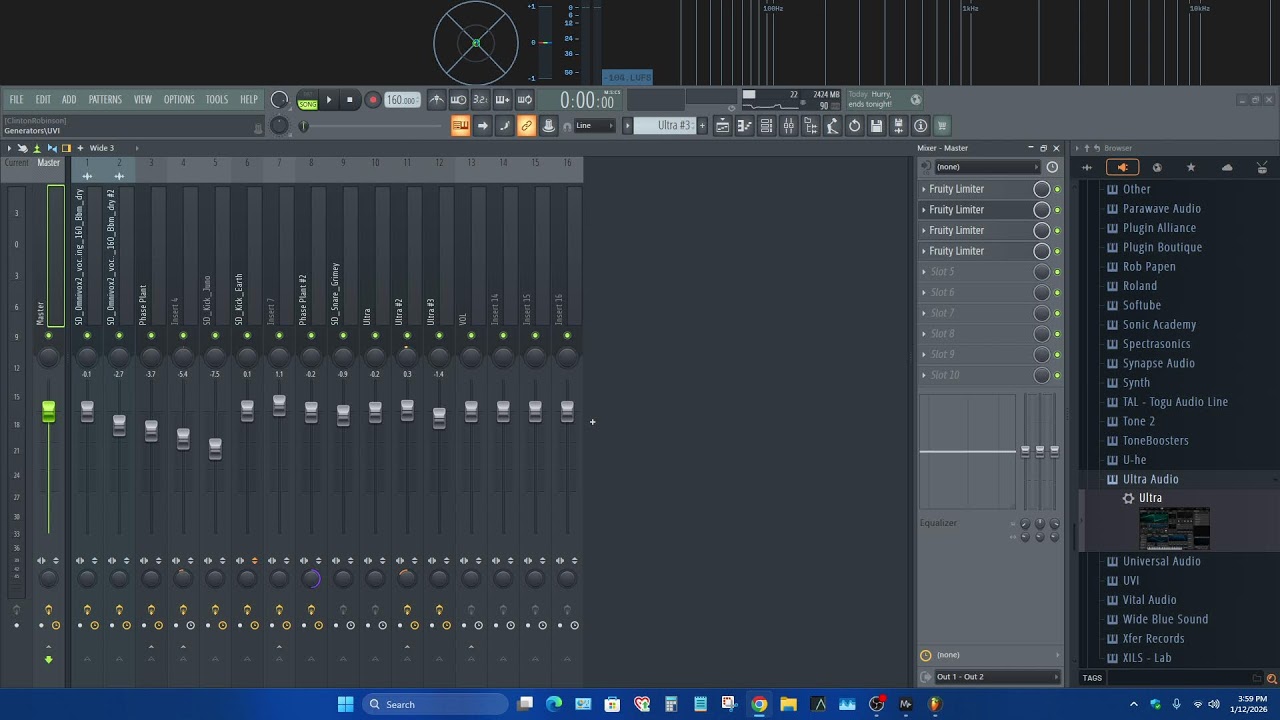The image size is (1280, 720).
Task: Open the Piano roll view icon
Action: click(x=744, y=126)
